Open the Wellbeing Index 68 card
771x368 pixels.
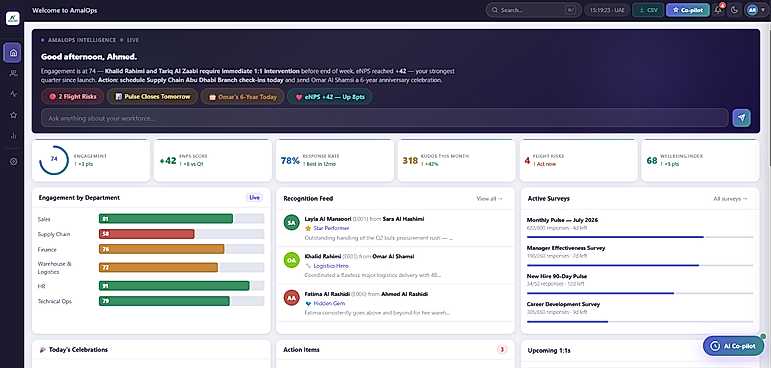[x=700, y=160]
